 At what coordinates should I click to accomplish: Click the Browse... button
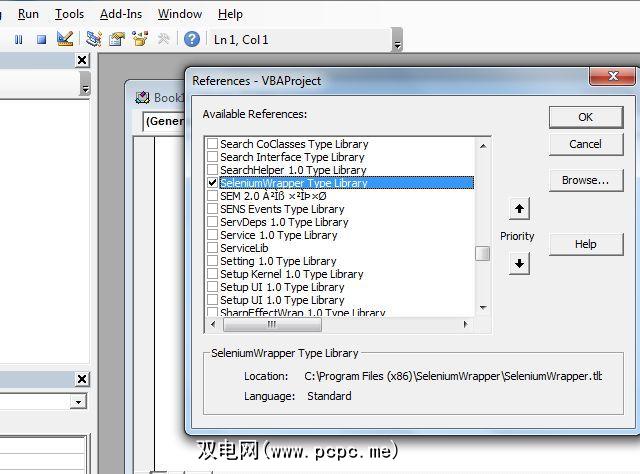click(586, 180)
